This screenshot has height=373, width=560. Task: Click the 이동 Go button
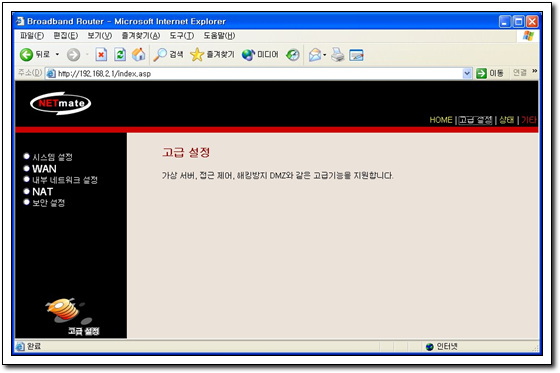click(x=490, y=73)
